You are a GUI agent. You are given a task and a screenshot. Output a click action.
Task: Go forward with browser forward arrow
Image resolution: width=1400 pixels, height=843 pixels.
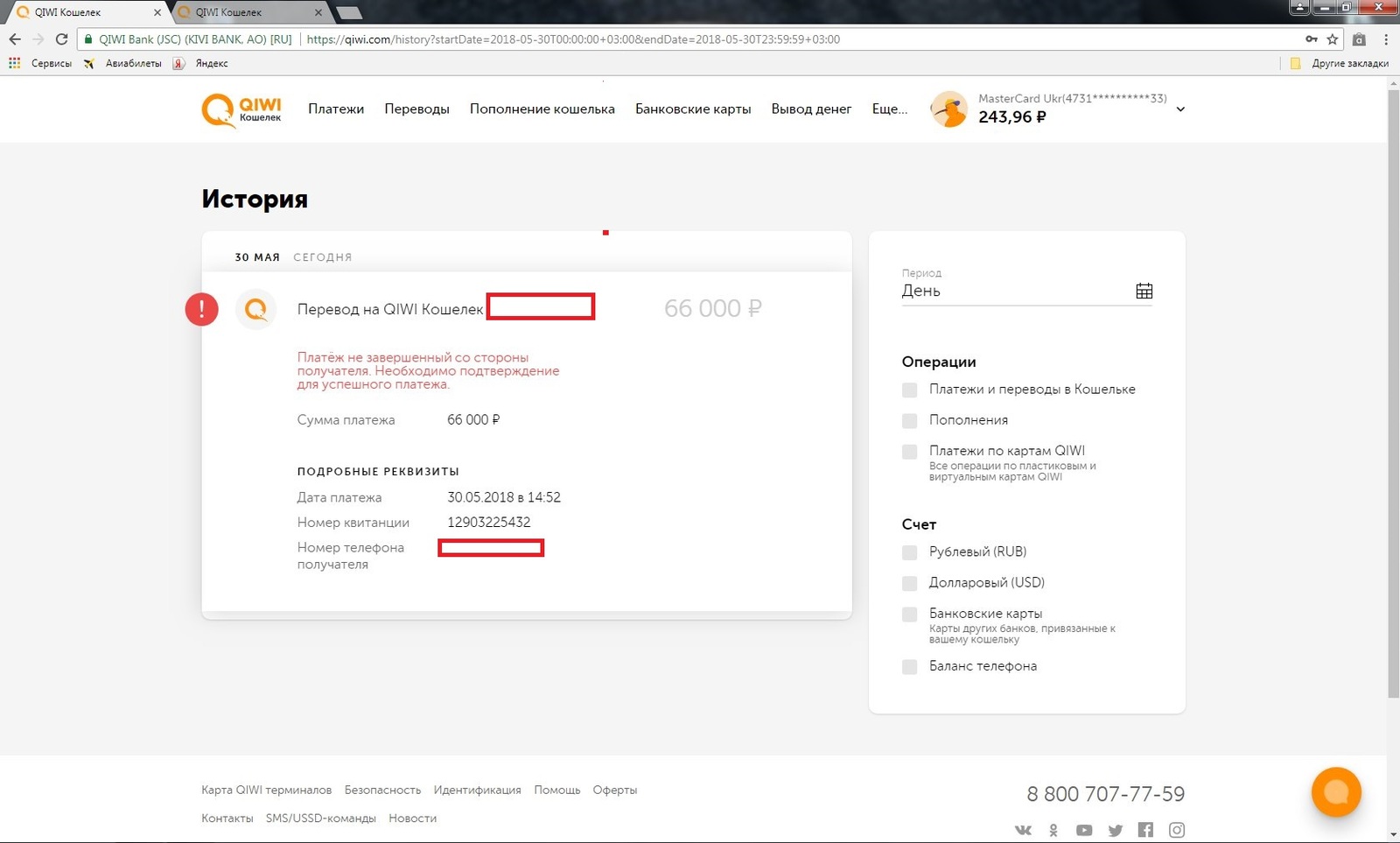(x=38, y=39)
